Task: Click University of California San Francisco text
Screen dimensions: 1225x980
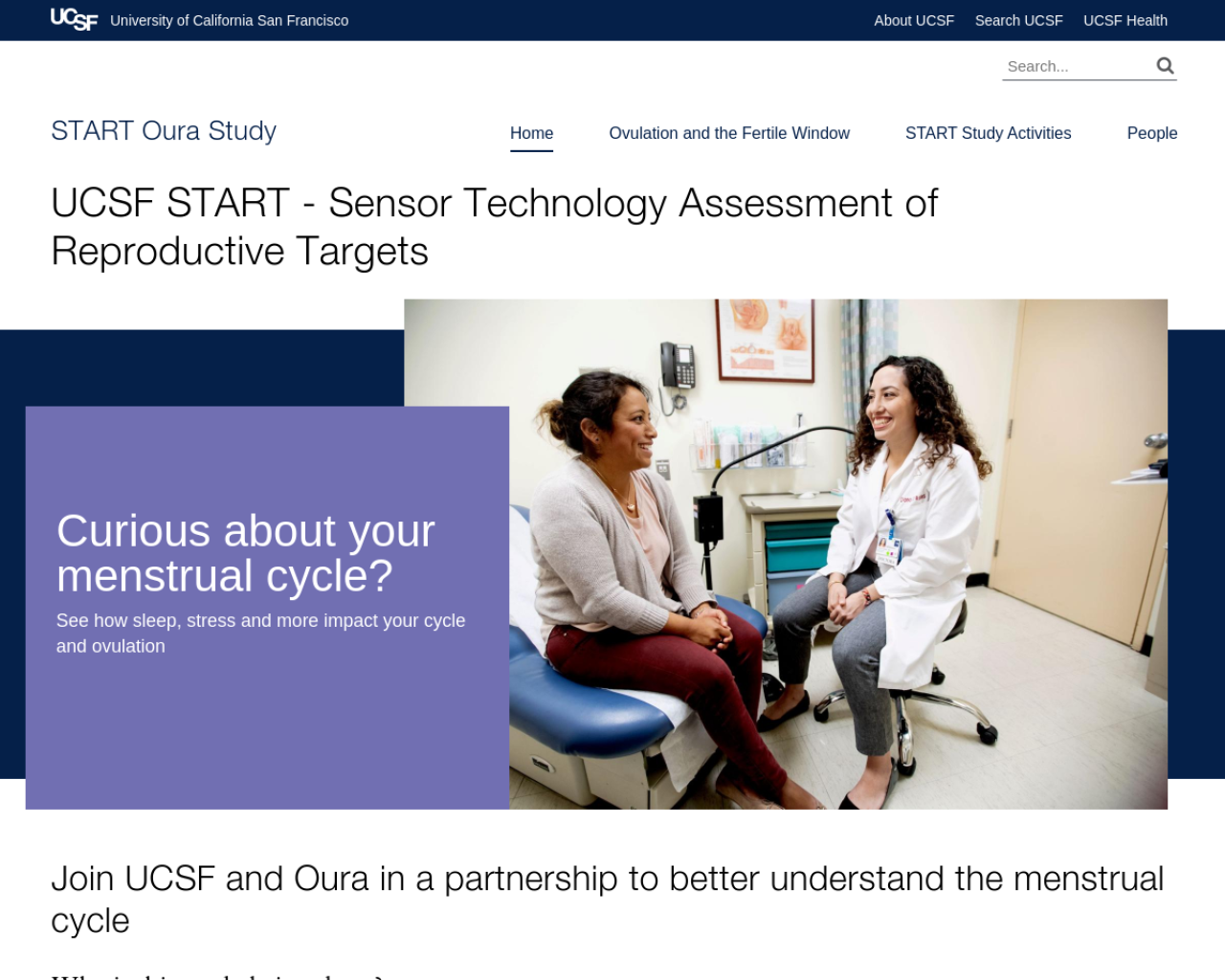Action: (x=230, y=20)
